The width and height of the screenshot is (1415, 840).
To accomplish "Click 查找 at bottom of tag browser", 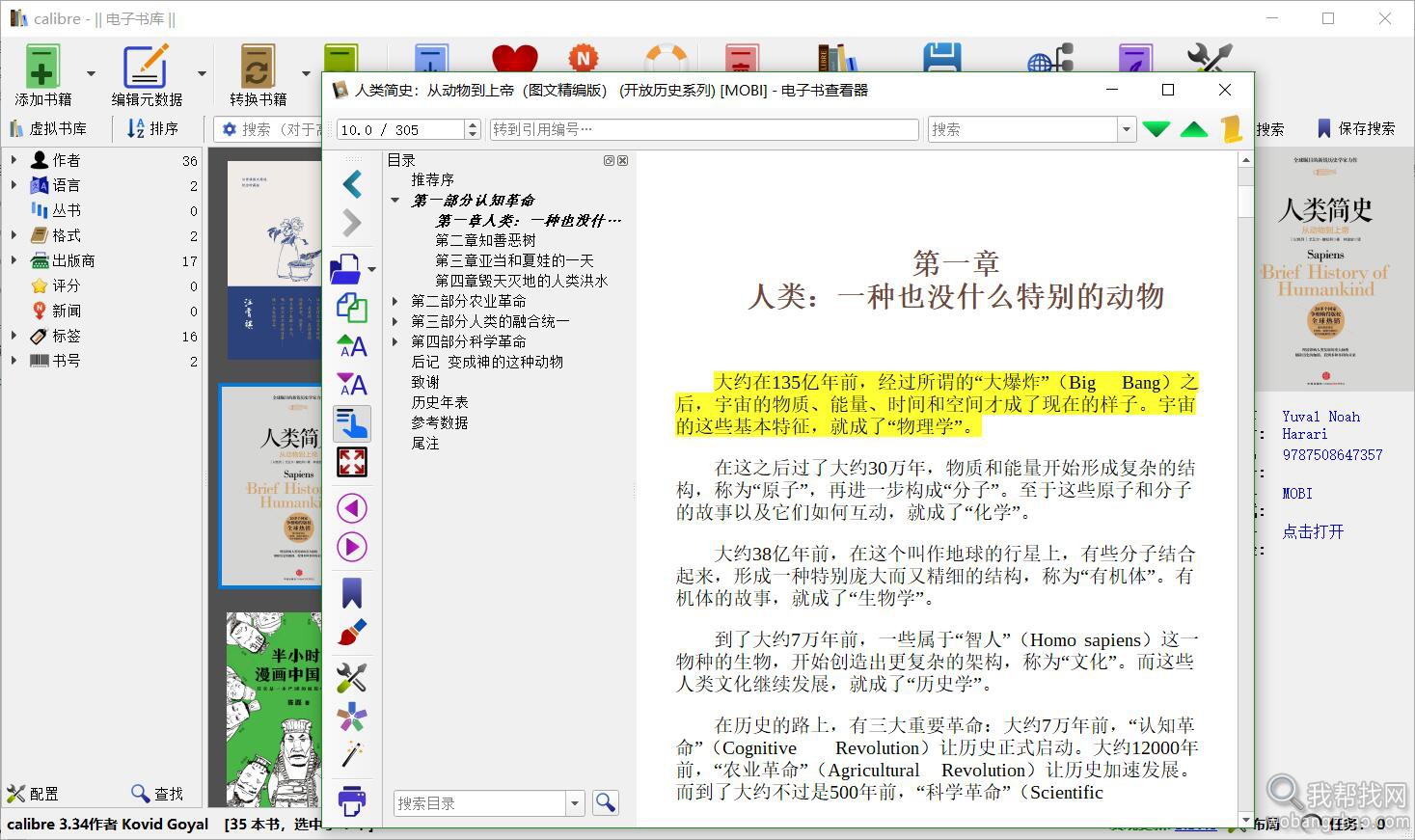I will [157, 794].
